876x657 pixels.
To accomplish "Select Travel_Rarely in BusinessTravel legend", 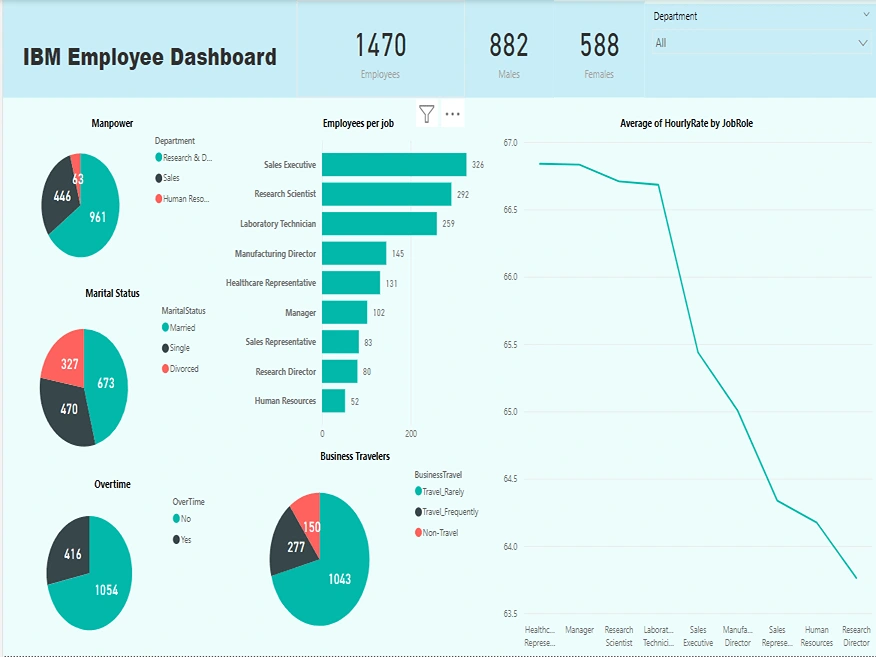I will point(440,492).
